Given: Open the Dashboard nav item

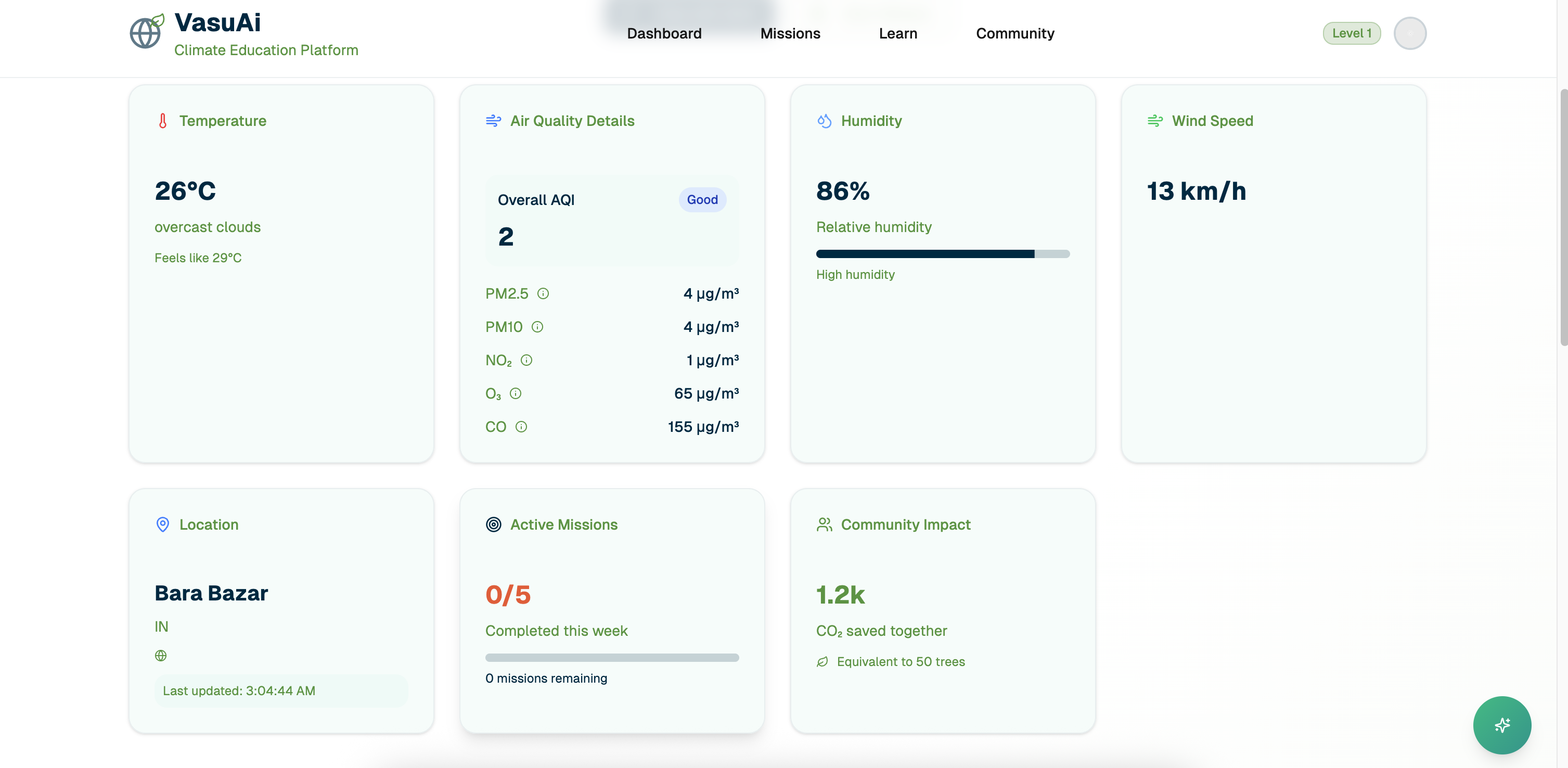Looking at the screenshot, I should coord(664,33).
